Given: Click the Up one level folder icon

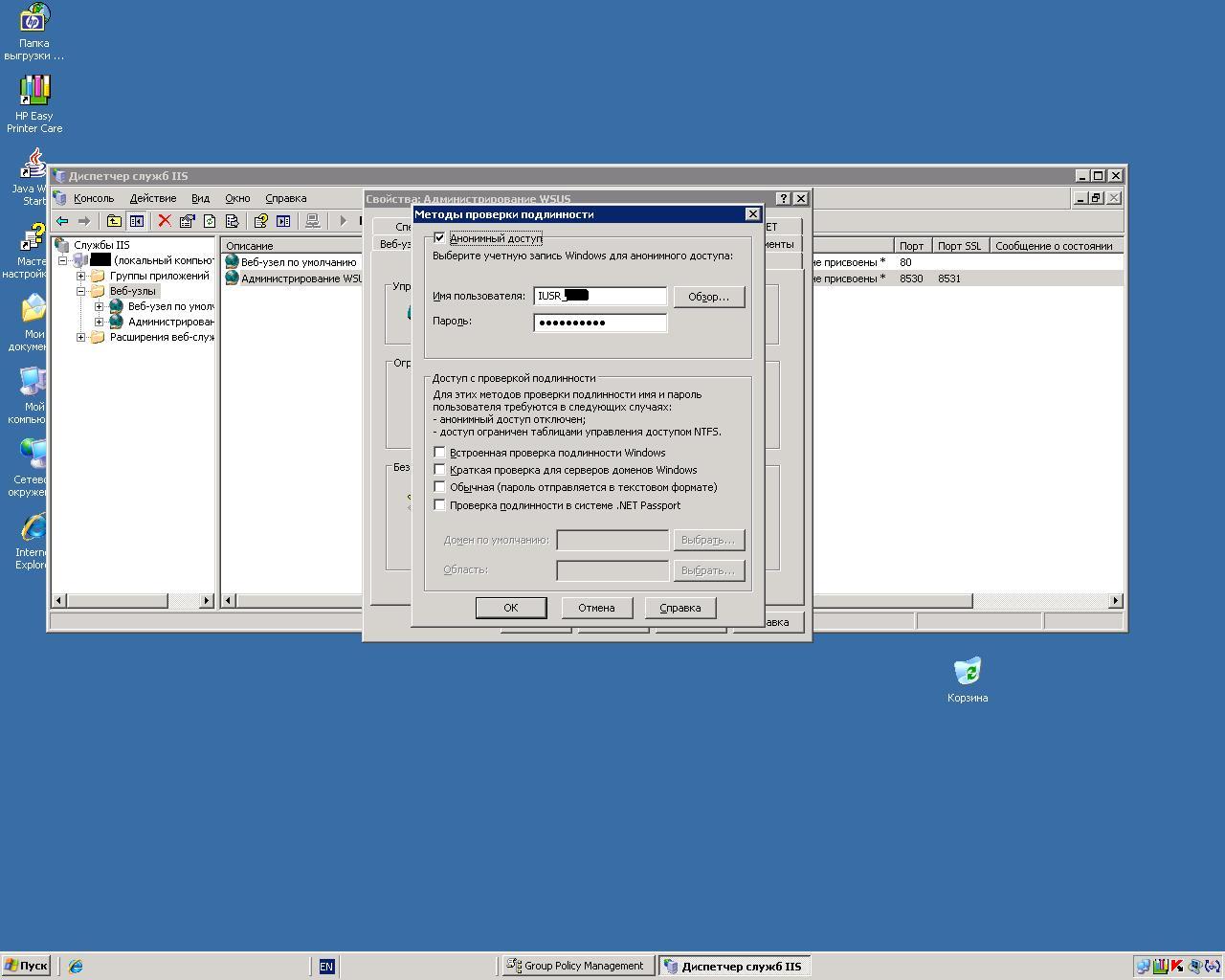Looking at the screenshot, I should click(x=114, y=221).
